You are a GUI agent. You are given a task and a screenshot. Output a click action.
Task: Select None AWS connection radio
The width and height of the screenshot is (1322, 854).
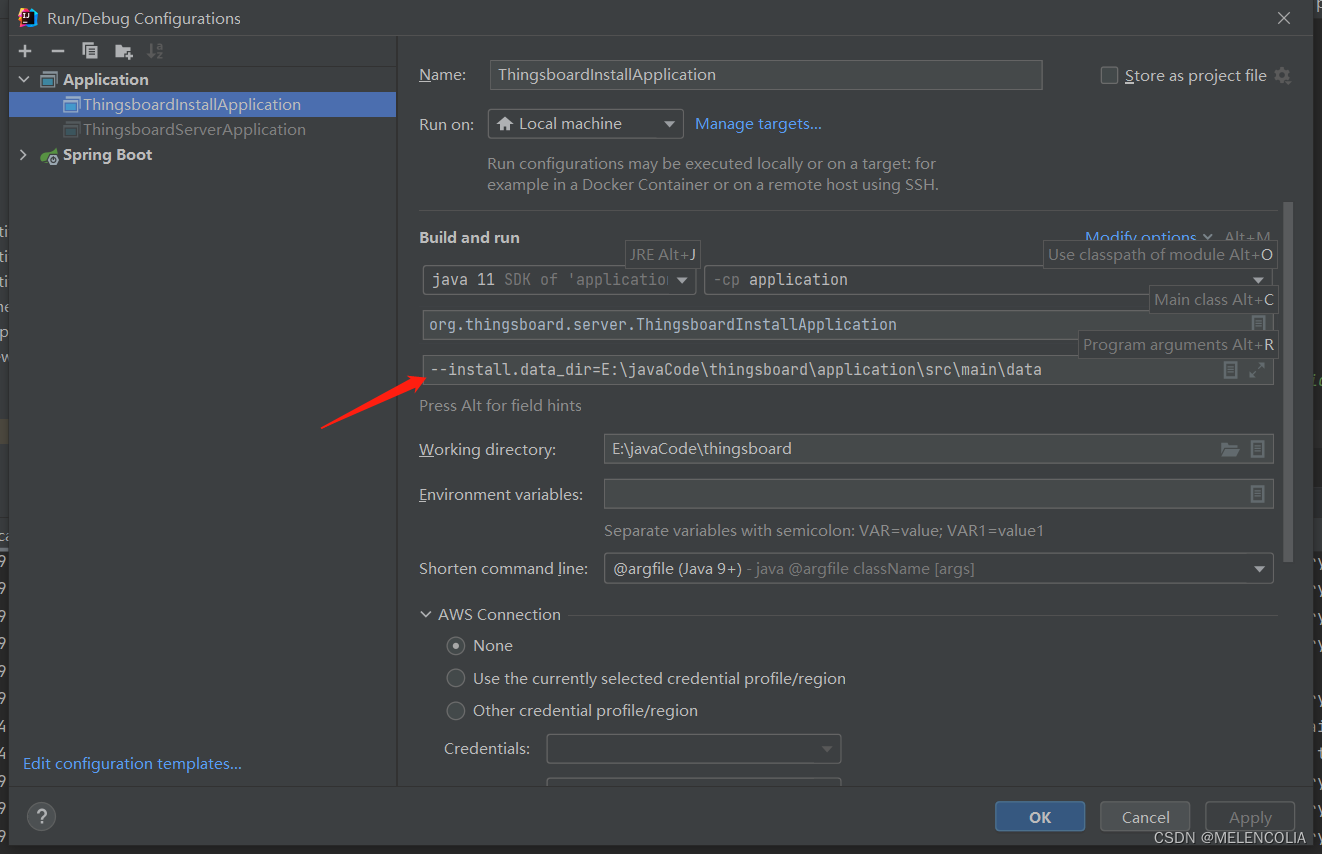[x=456, y=646]
